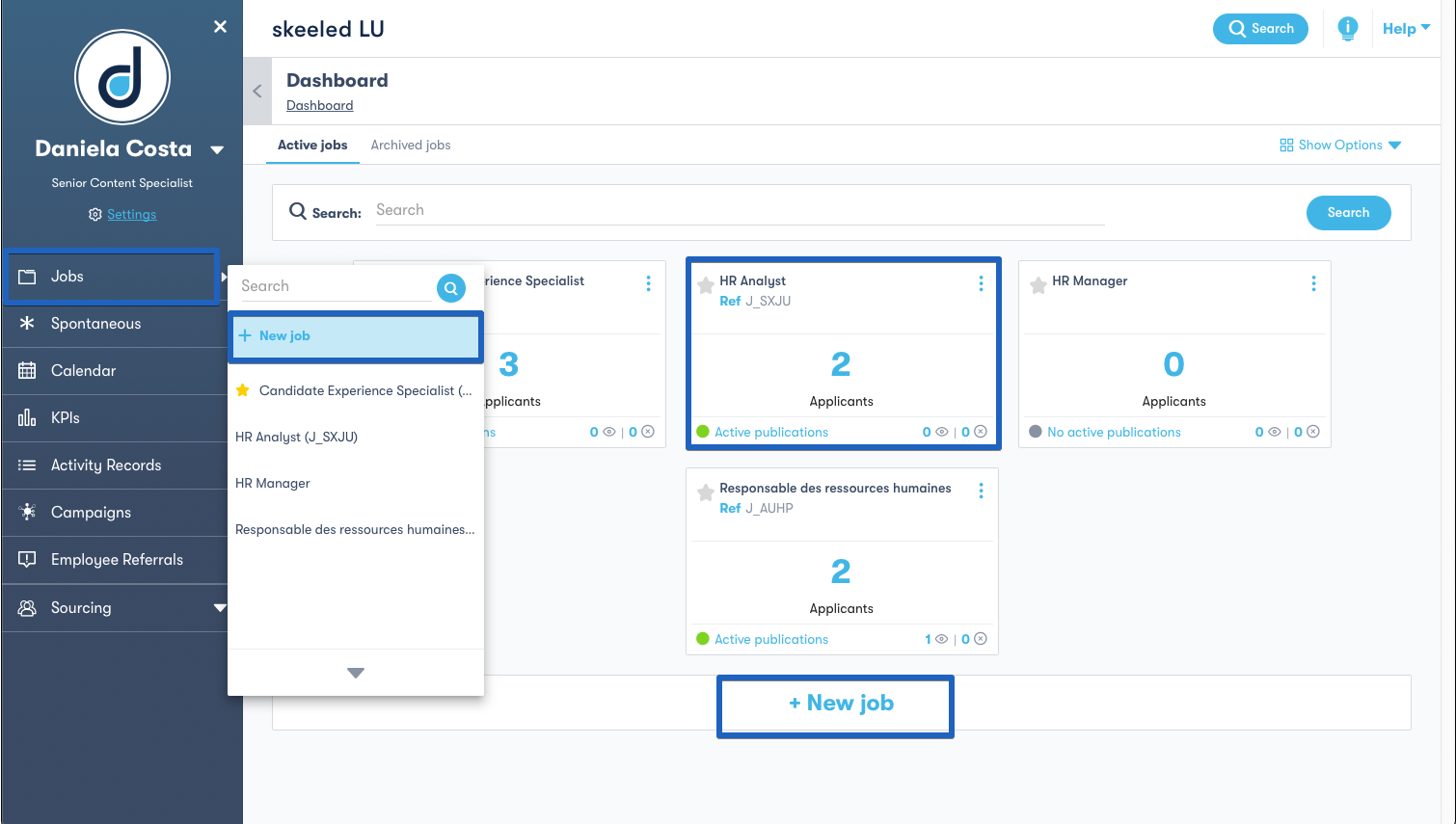Image resolution: width=1456 pixels, height=824 pixels.
Task: Open HR Manager in flyout list
Action: click(x=273, y=483)
